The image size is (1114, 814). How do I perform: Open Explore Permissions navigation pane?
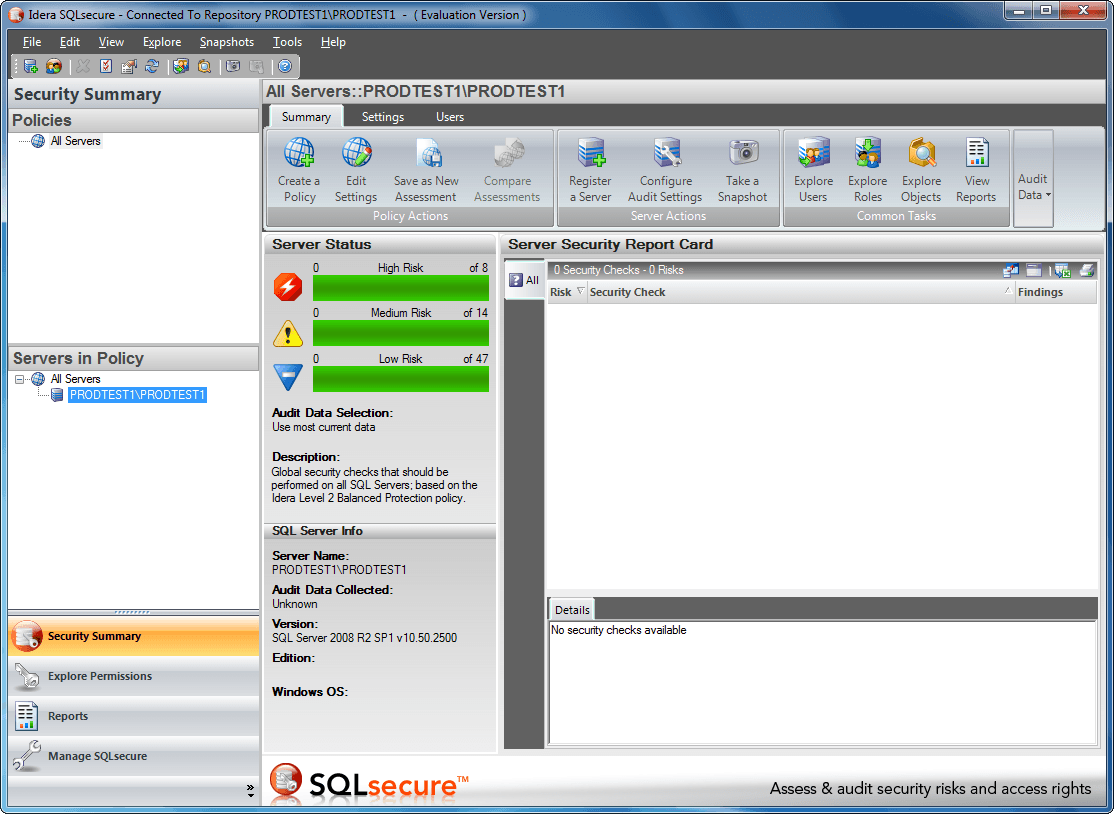tap(134, 676)
